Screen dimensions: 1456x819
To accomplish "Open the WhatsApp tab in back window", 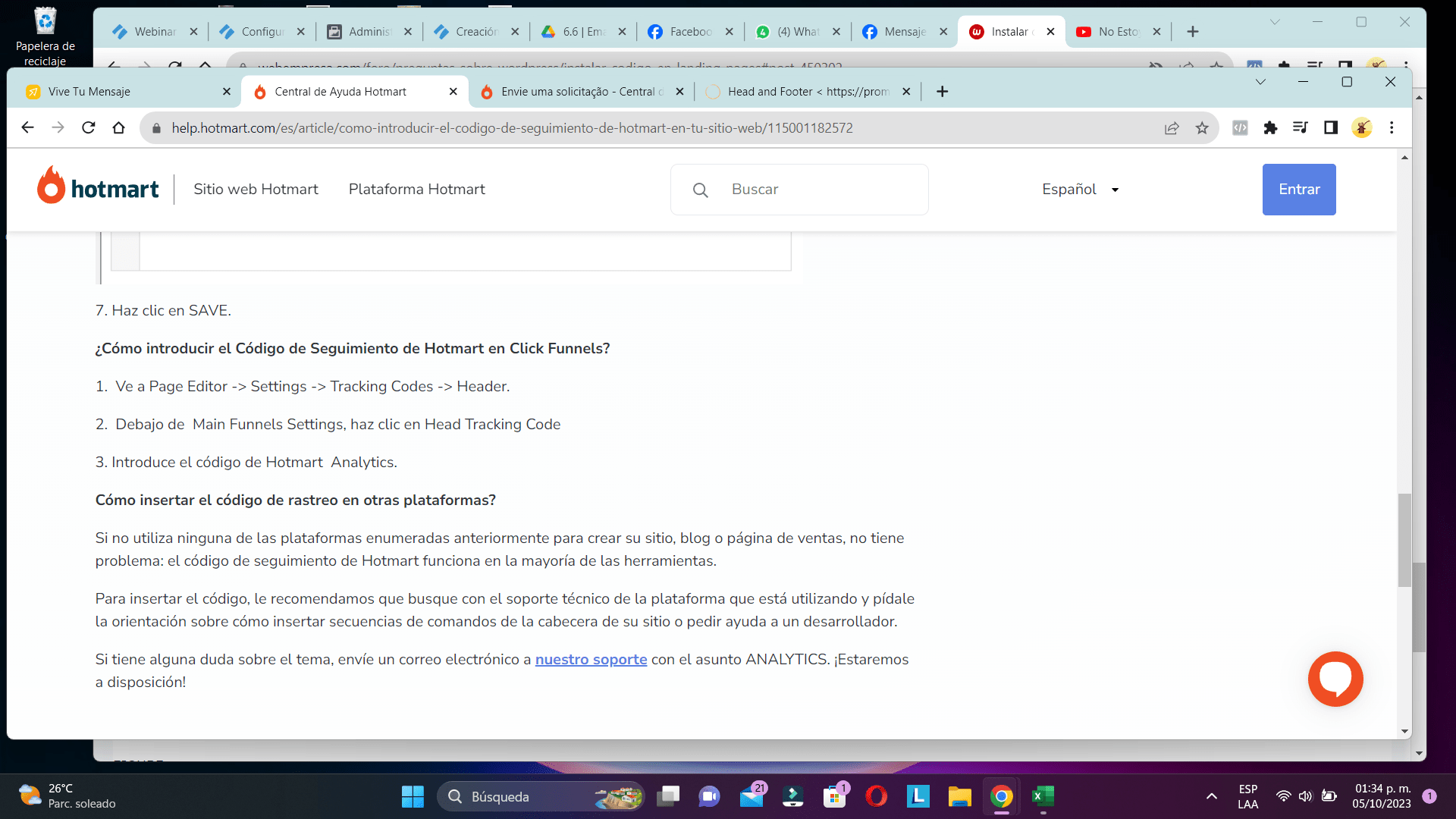I will click(x=796, y=31).
